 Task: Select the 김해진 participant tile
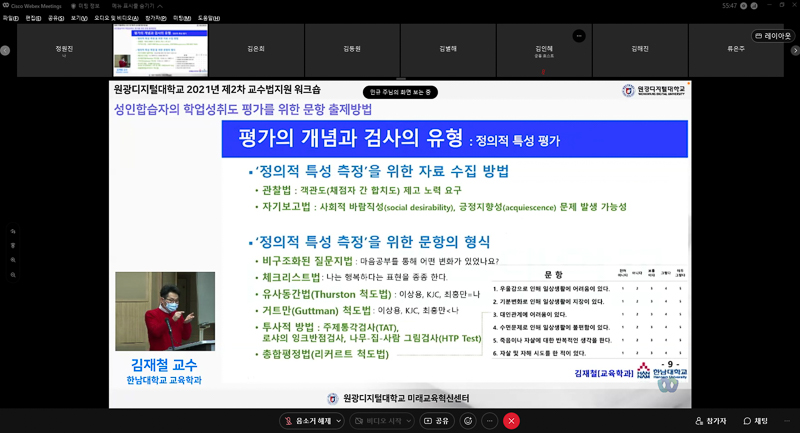point(640,50)
